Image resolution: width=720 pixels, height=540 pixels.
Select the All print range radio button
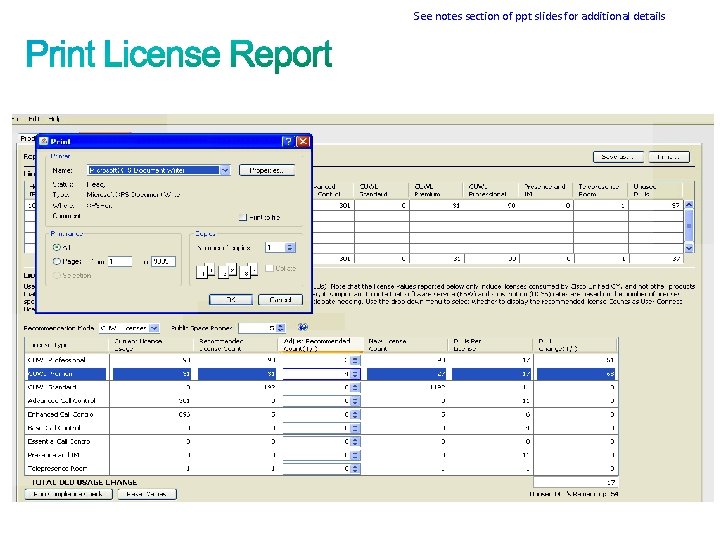click(56, 247)
